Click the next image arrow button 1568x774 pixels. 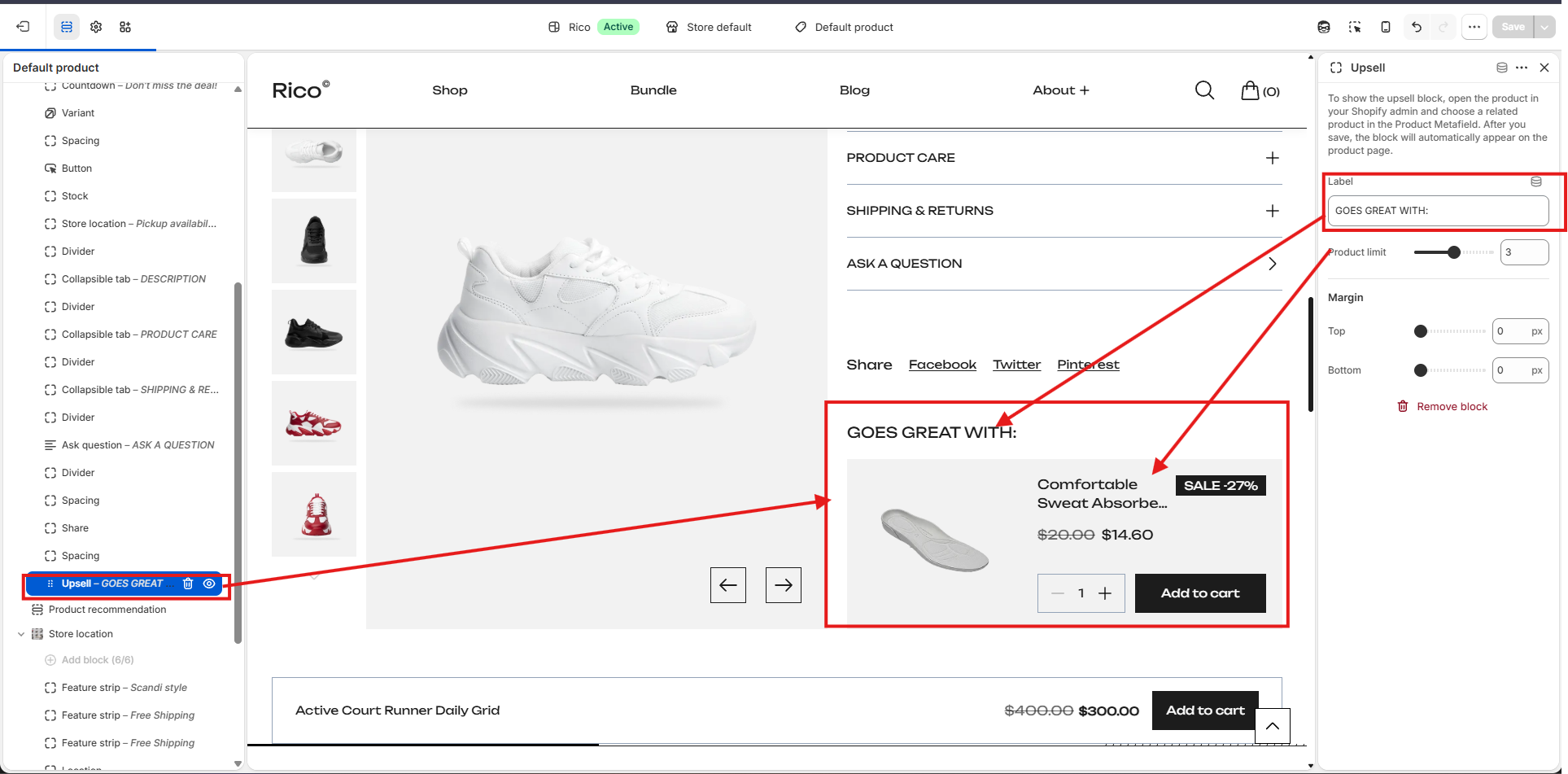pos(784,585)
